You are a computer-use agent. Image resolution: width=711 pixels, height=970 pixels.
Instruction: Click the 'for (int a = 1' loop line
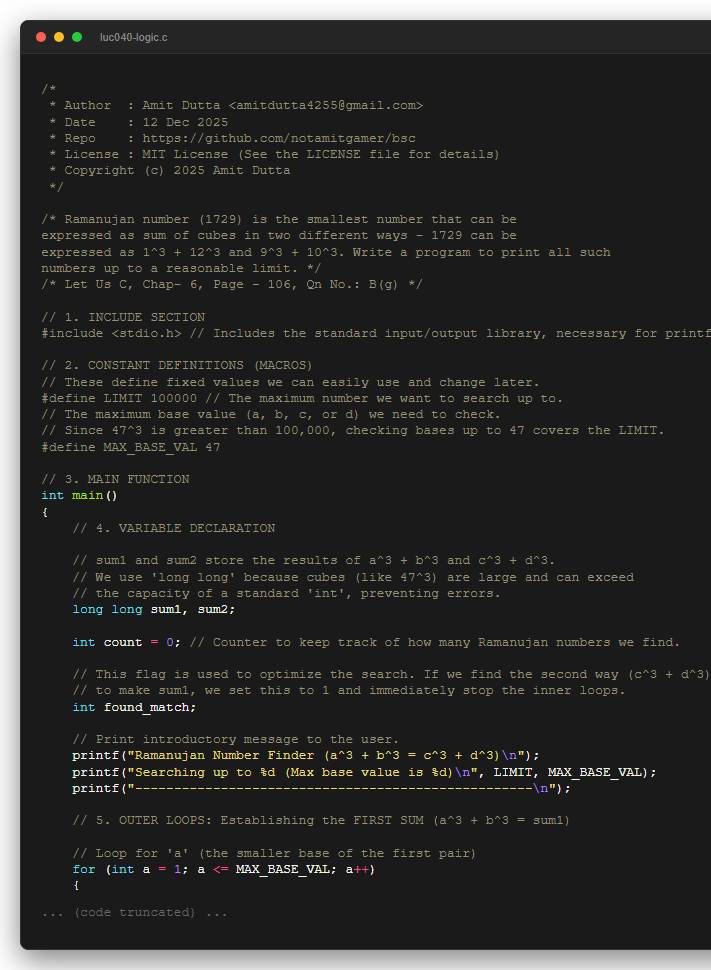[x=223, y=869]
